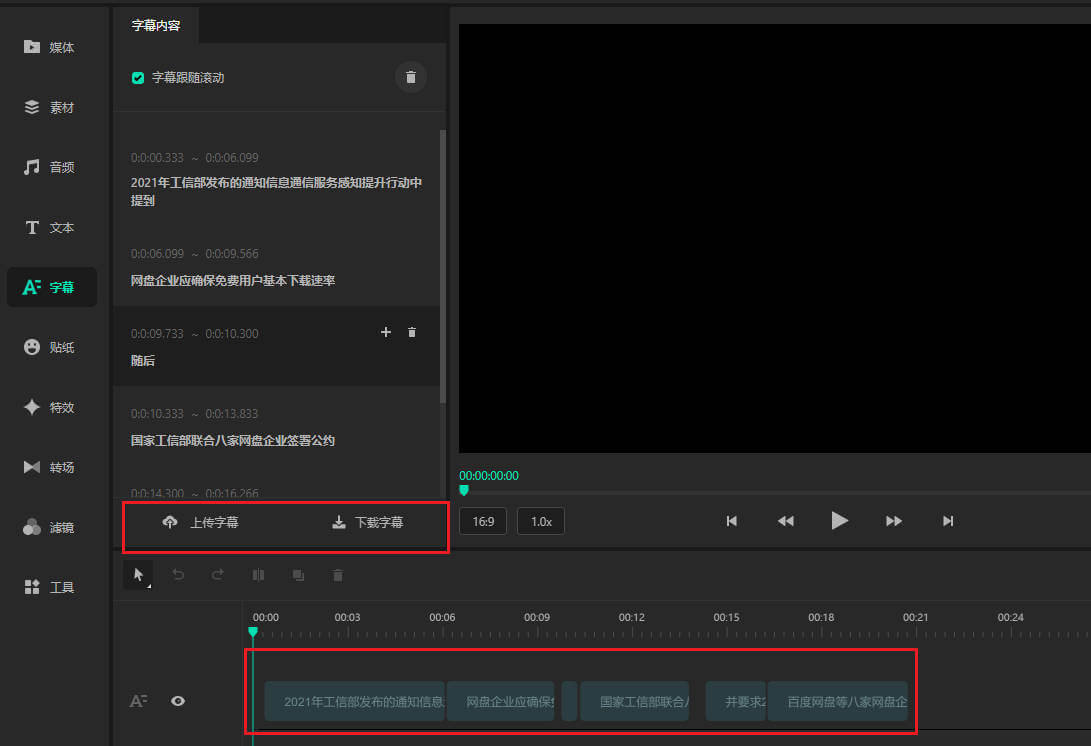This screenshot has width=1091, height=746.
Task: Redo the action in timeline toolbar
Action: pos(218,575)
